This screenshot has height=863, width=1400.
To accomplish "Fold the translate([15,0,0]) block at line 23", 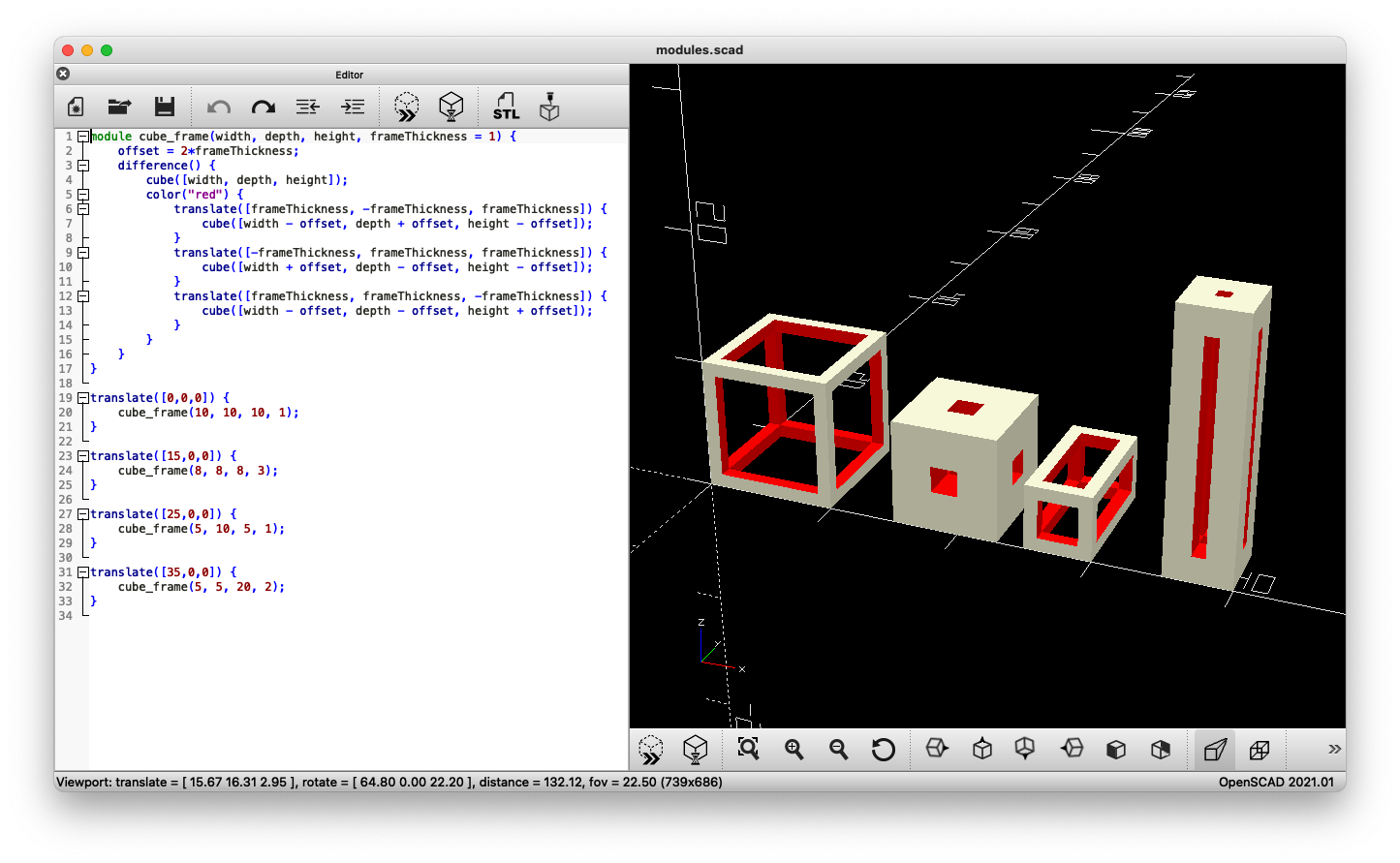I will click(x=83, y=456).
